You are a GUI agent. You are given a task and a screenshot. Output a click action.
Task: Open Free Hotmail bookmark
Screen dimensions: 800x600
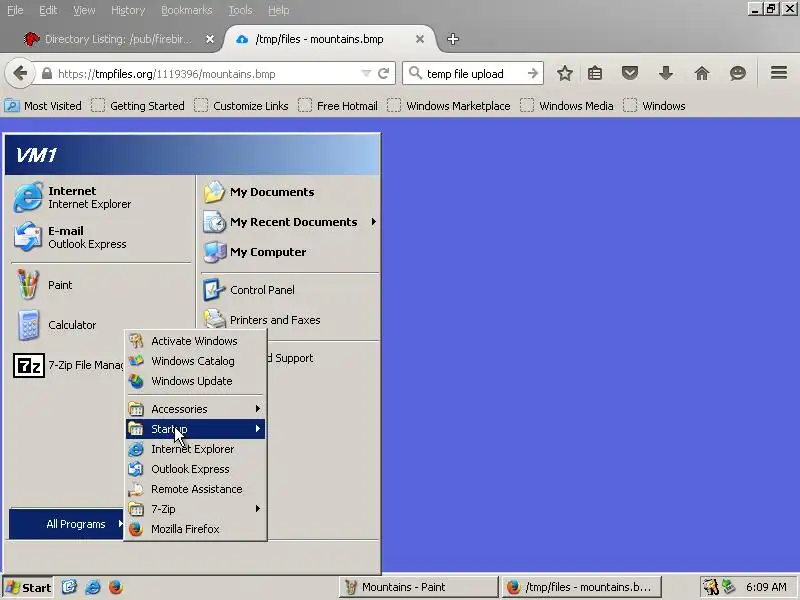click(338, 106)
